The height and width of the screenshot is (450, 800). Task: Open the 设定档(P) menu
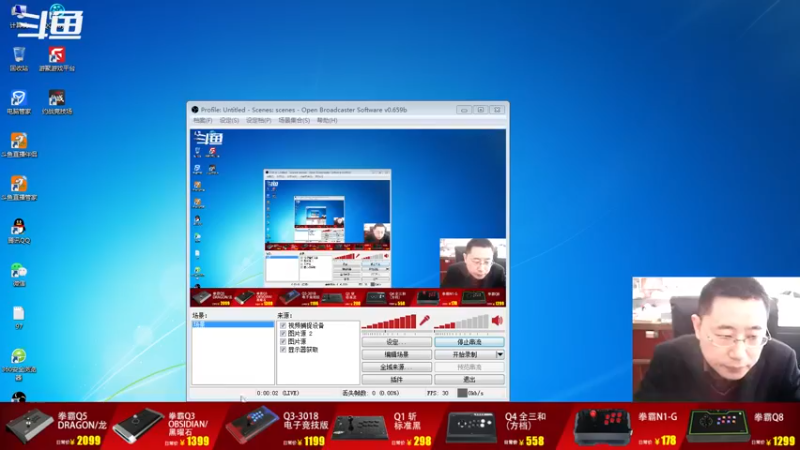click(x=259, y=121)
